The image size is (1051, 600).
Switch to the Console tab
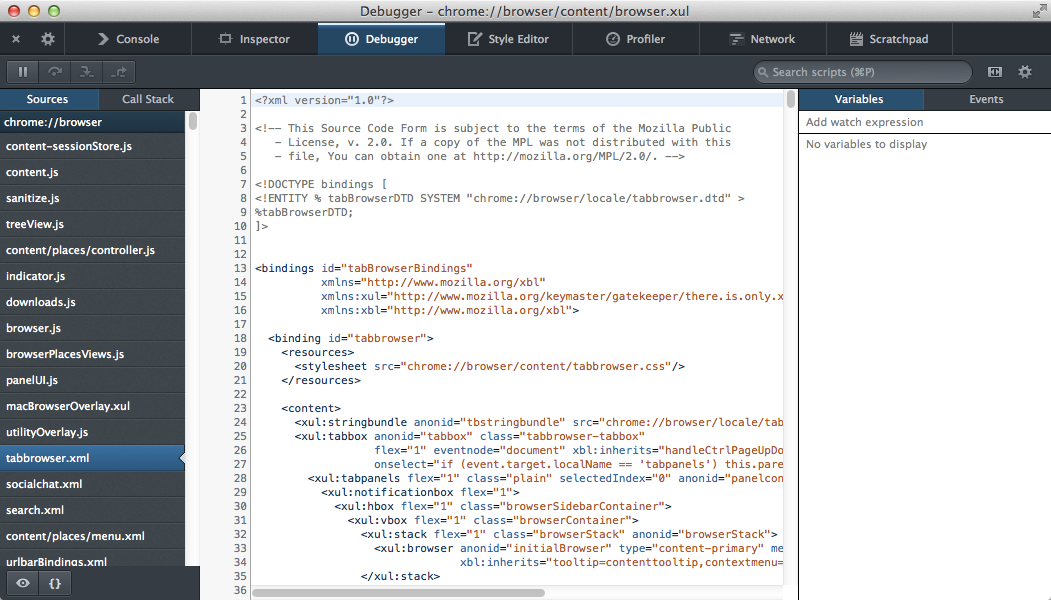click(x=128, y=39)
